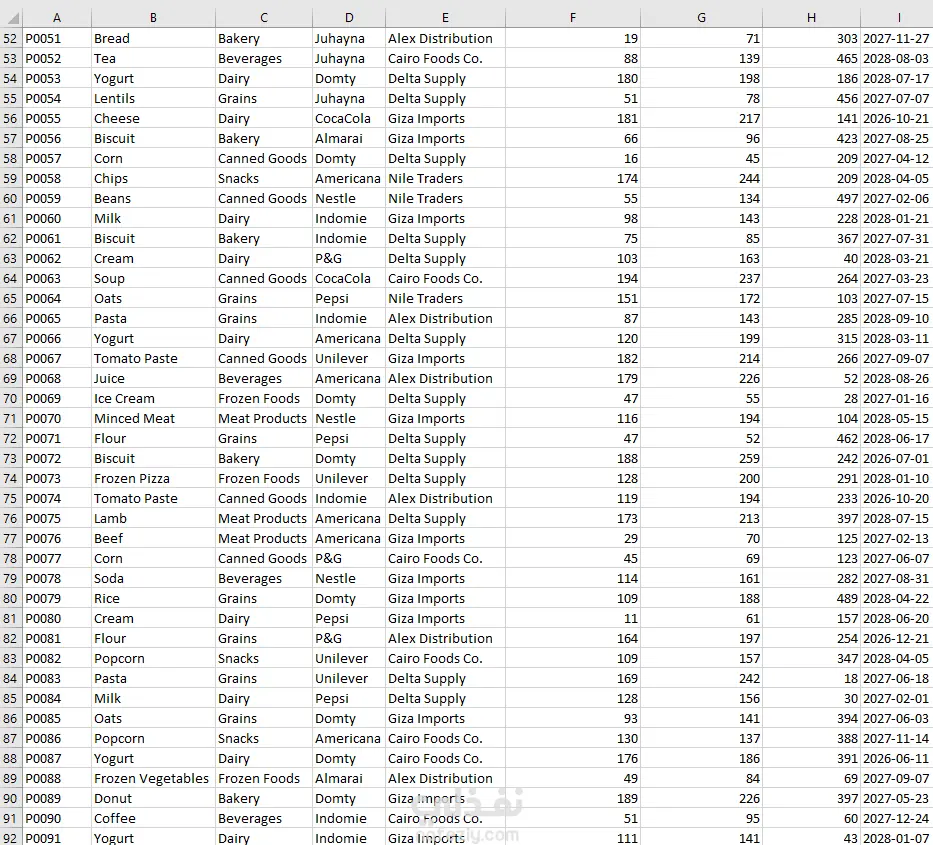Image resolution: width=933 pixels, height=845 pixels.
Task: Click Alex Distribution in Bread row
Action: pos(445,39)
